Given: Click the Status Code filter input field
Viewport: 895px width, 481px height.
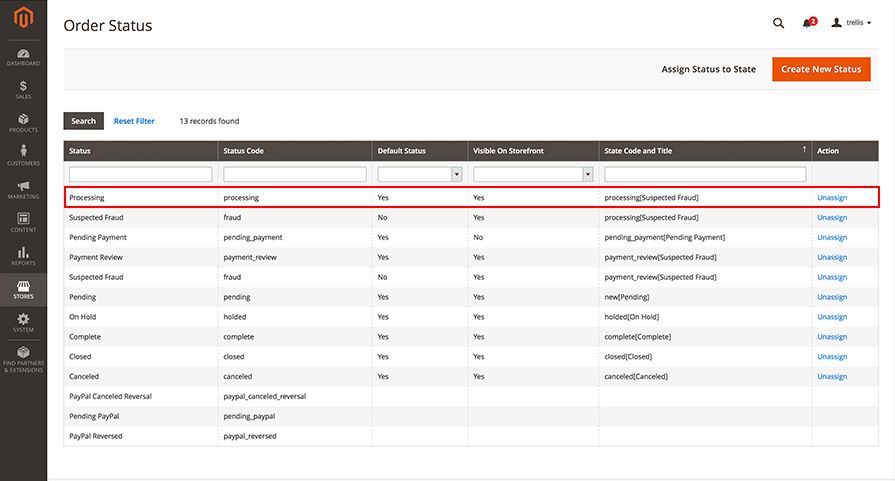Looking at the screenshot, I should tap(295, 174).
